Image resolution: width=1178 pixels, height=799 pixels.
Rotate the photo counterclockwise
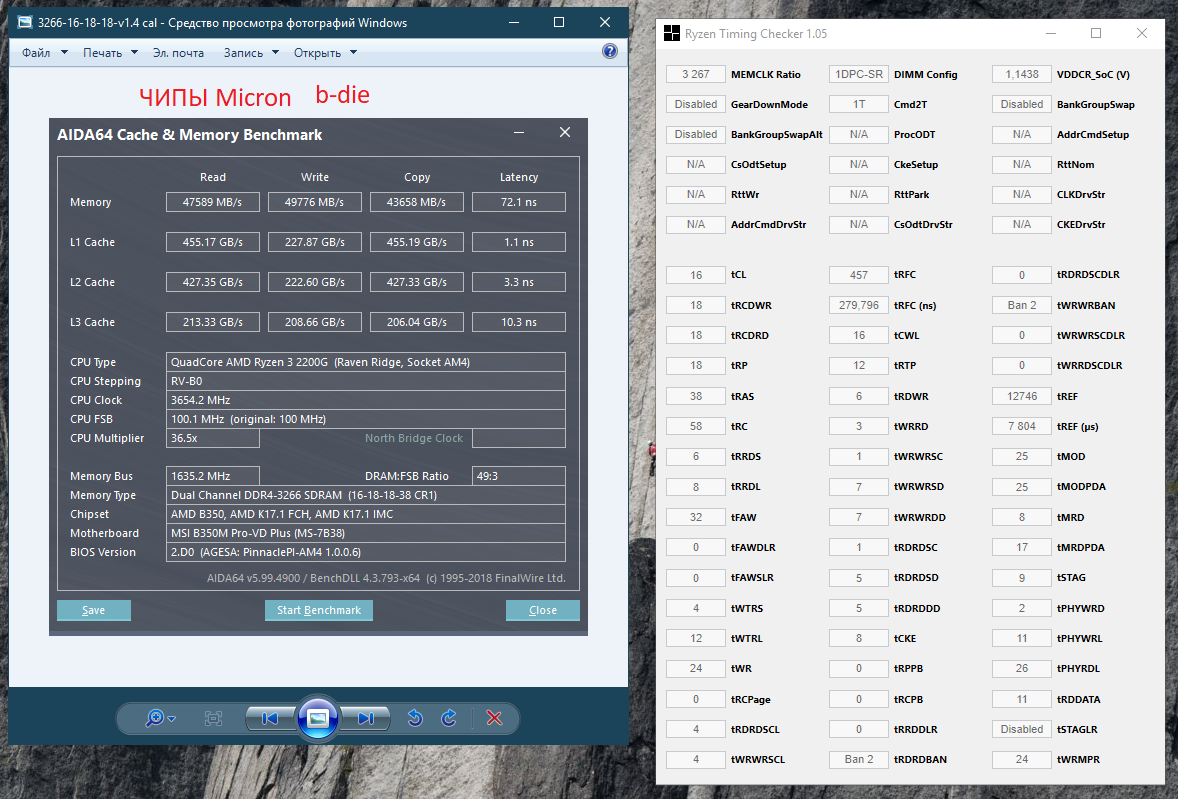click(x=415, y=719)
